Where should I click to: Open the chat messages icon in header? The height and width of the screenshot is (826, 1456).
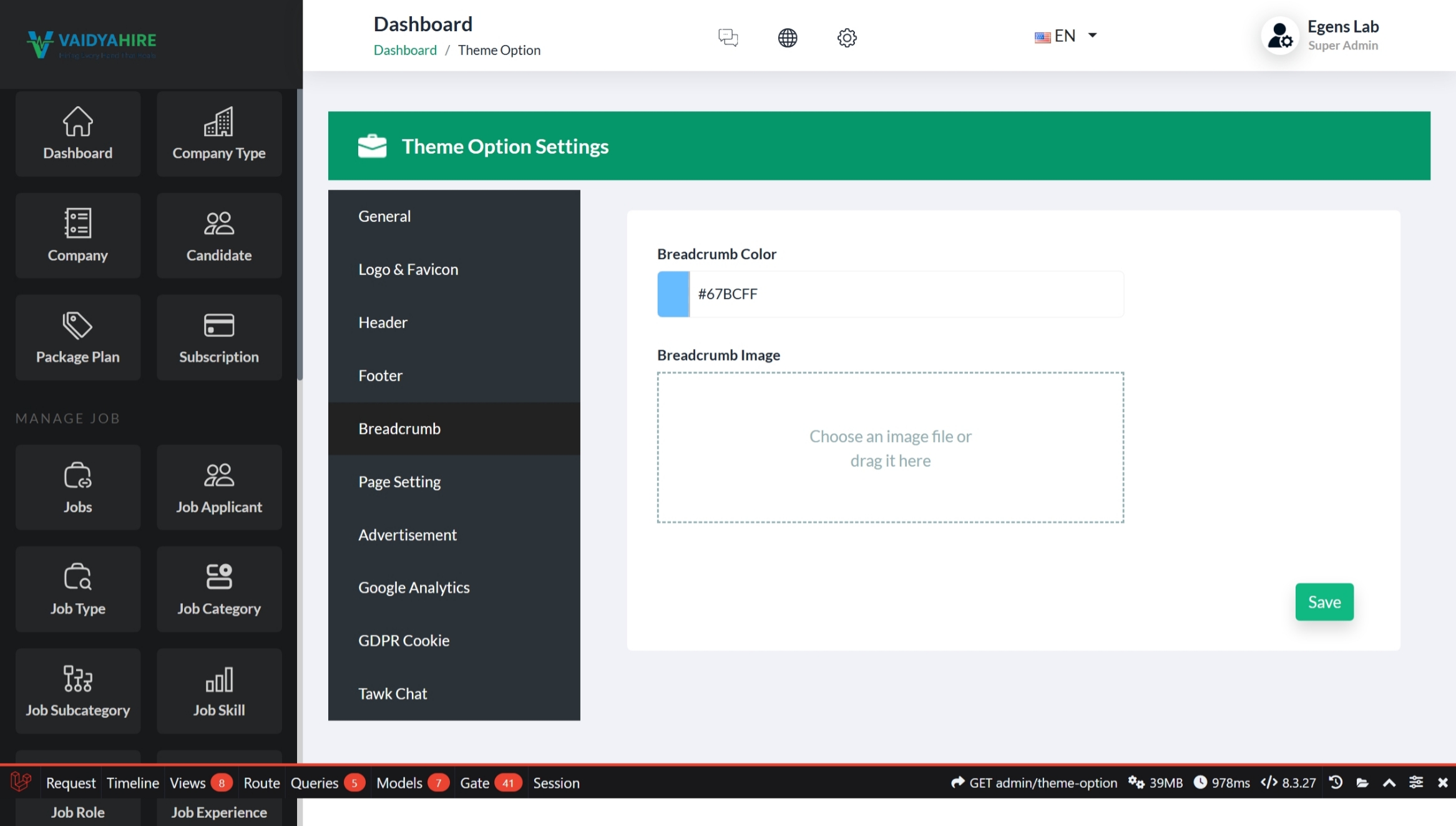[x=728, y=37]
